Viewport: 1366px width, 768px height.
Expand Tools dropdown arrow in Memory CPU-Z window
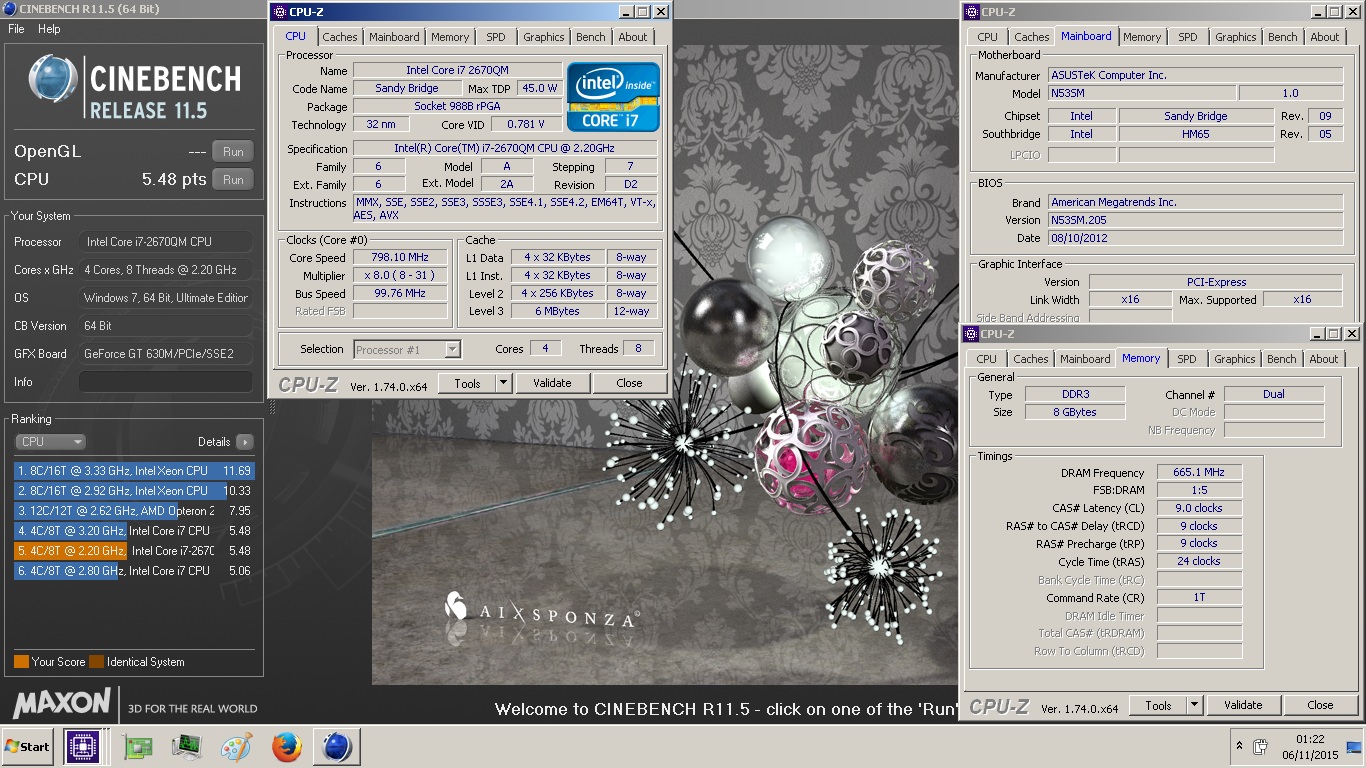coord(1194,705)
